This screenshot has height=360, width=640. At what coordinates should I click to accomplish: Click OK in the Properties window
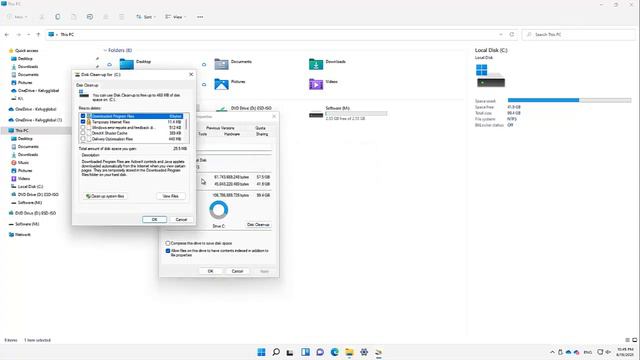(210, 271)
